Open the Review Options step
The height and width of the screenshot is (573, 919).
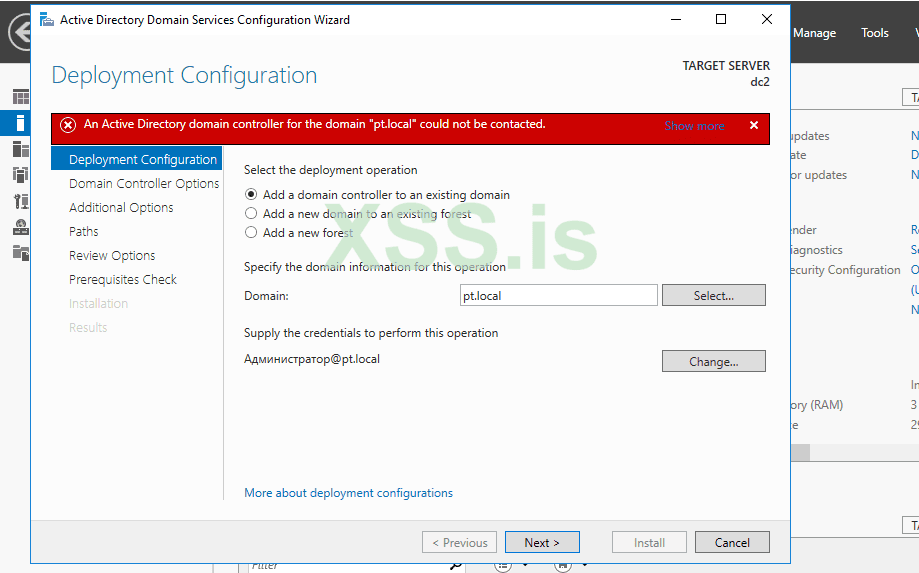coord(112,255)
